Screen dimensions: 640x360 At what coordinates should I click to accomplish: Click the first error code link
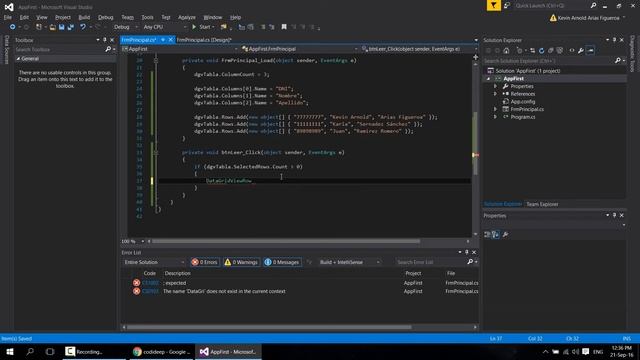click(150, 283)
